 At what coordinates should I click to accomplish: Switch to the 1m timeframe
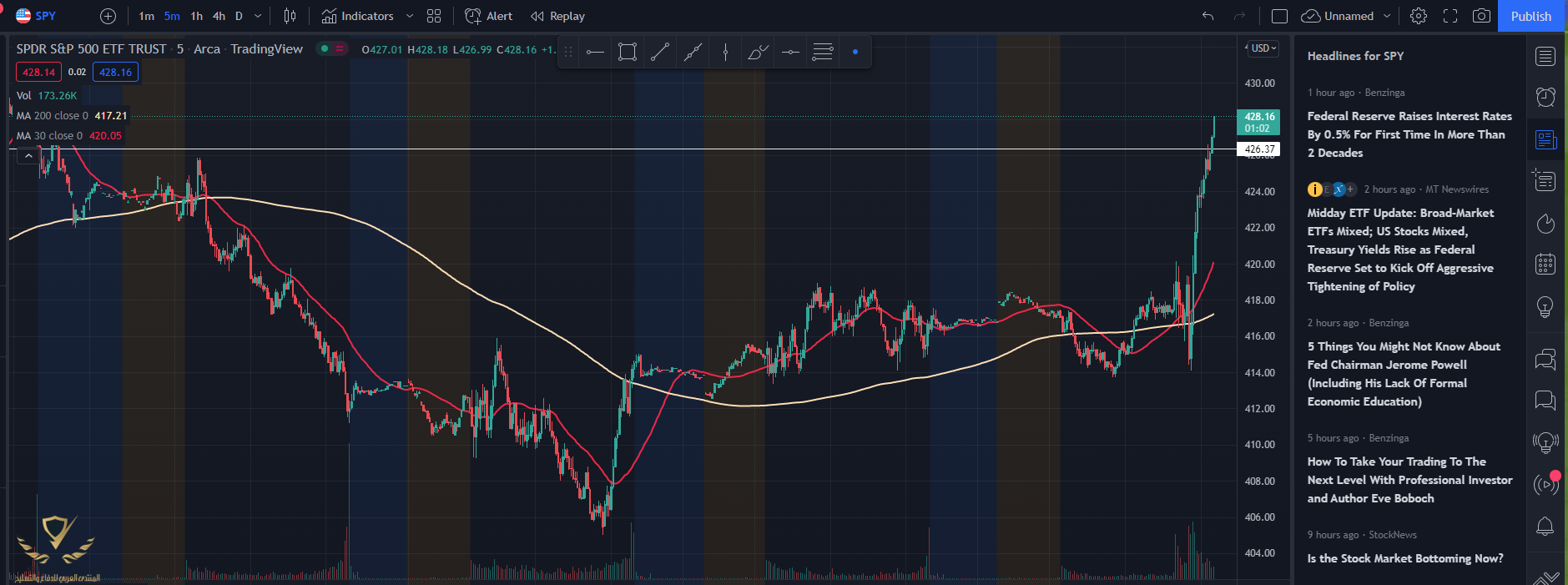click(x=146, y=16)
